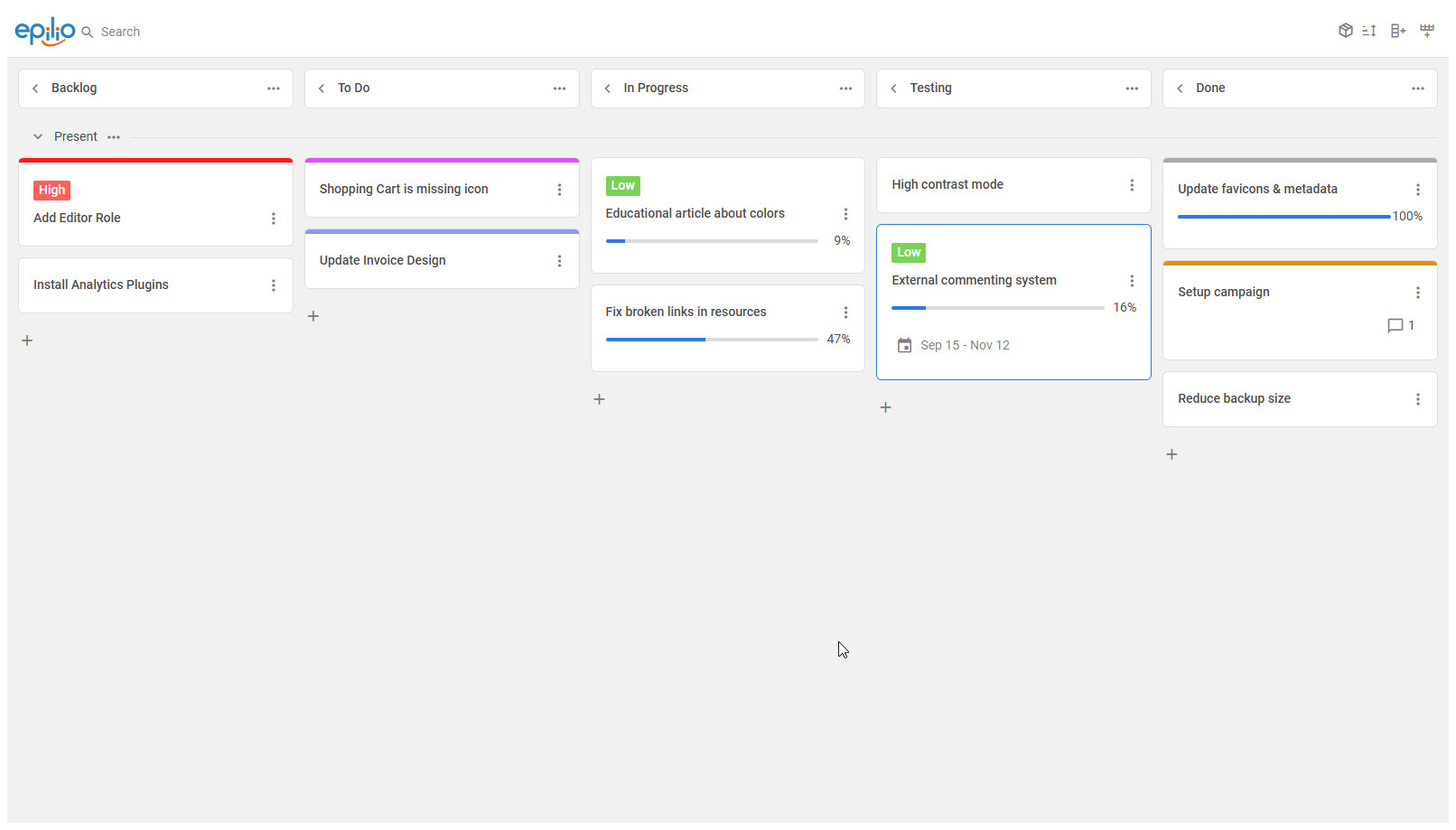Open the kebab menu on High contrast mode
The image size is (1456, 830).
(x=1132, y=184)
